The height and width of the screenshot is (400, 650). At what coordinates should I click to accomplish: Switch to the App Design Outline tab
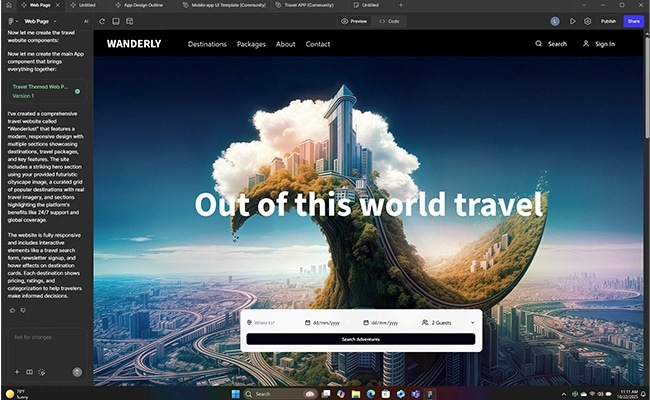[139, 5]
